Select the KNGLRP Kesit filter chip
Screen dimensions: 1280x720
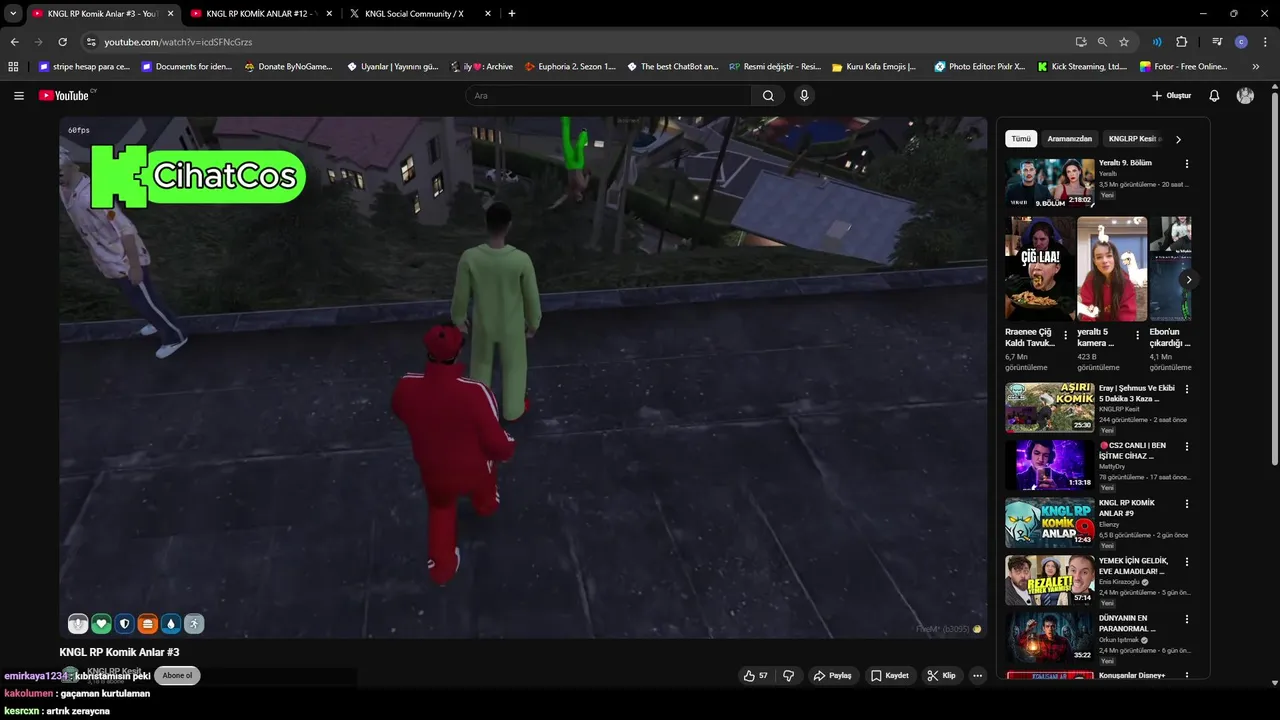1132,139
